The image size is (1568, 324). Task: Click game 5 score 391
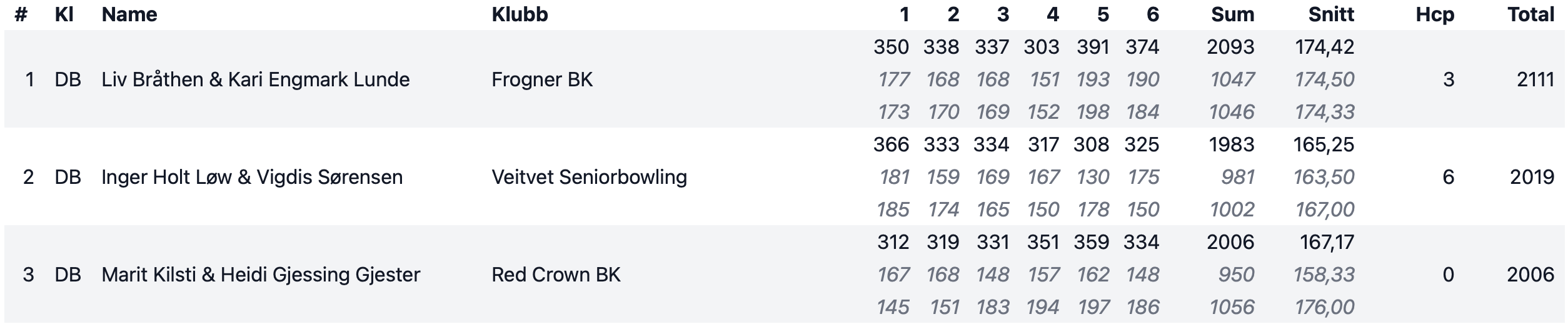[1092, 47]
